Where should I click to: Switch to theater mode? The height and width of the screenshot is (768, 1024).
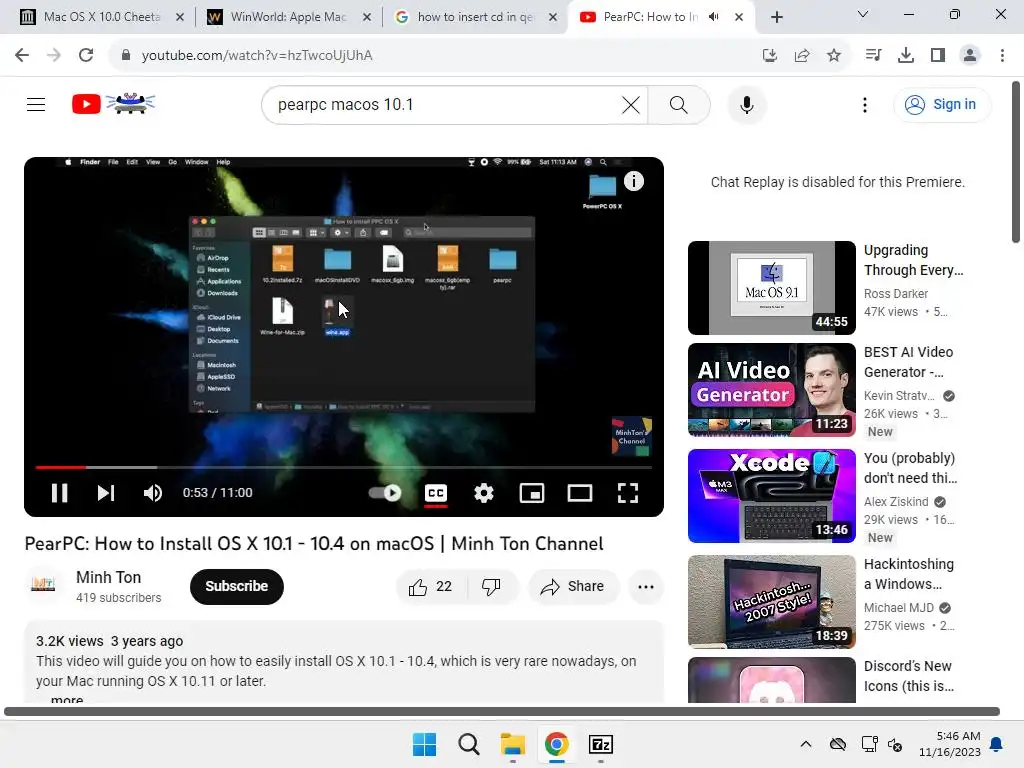(x=580, y=493)
